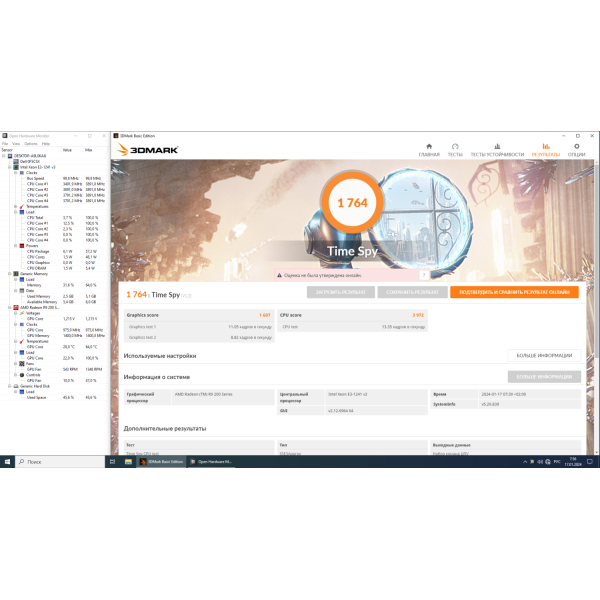Select the Bus Speed sensor row
The height and width of the screenshot is (600, 600).
click(55, 178)
